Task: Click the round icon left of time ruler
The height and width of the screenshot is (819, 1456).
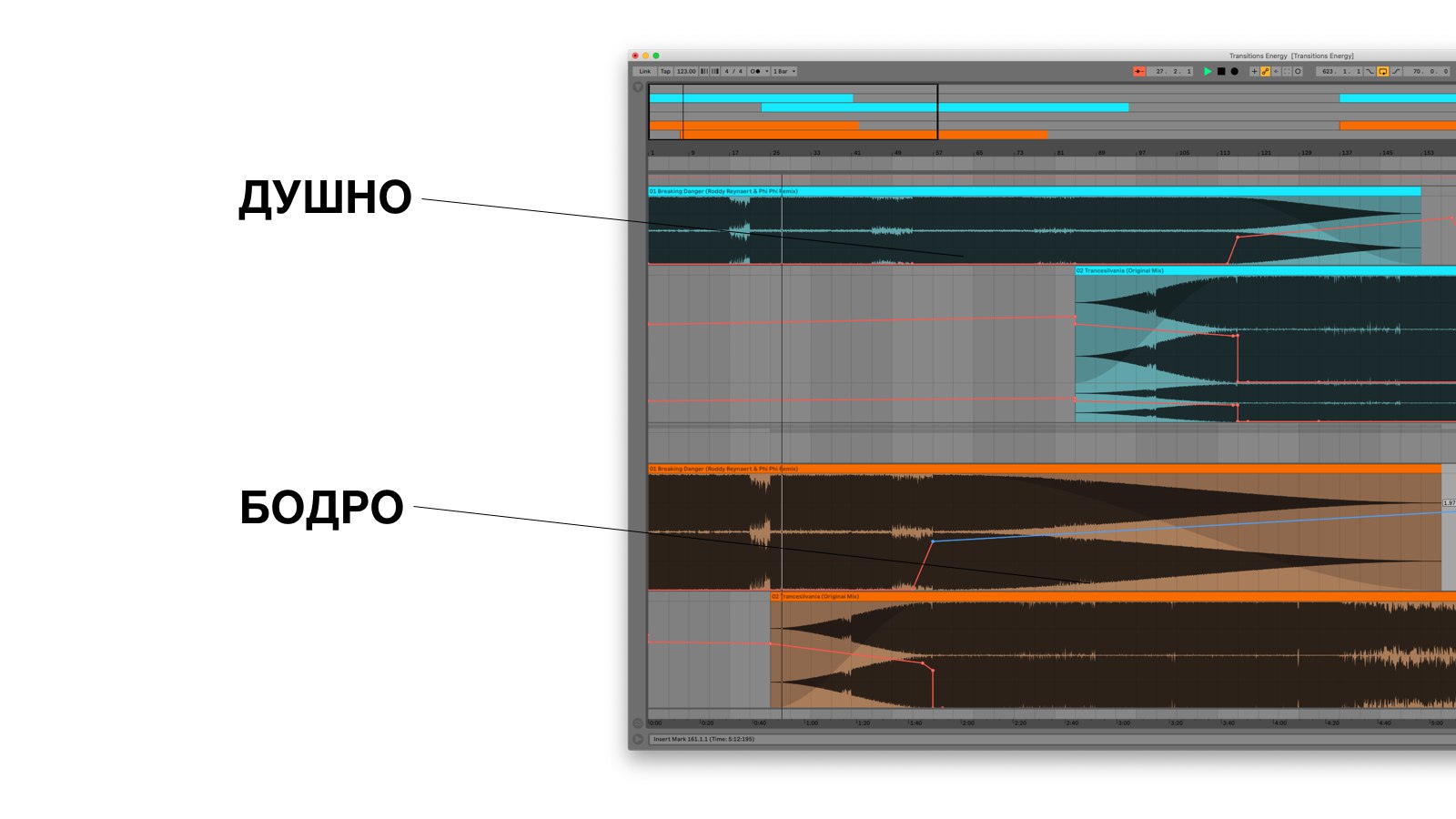Action: coord(638,723)
